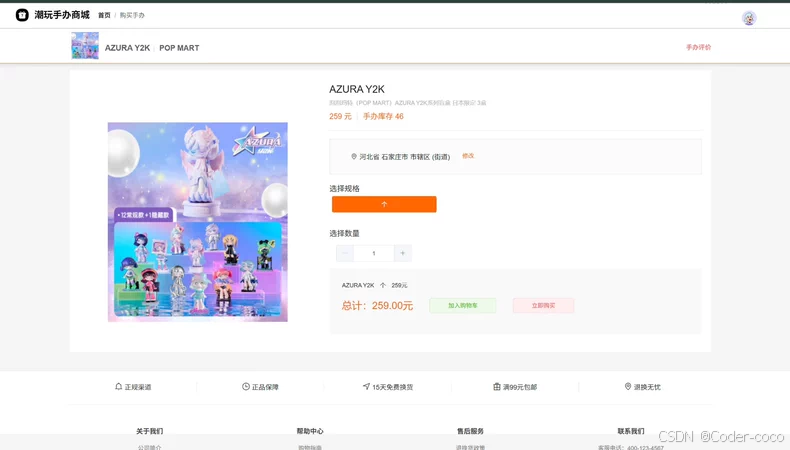Click 加入购物车 add to cart button
The width and height of the screenshot is (790, 450).
coord(463,305)
